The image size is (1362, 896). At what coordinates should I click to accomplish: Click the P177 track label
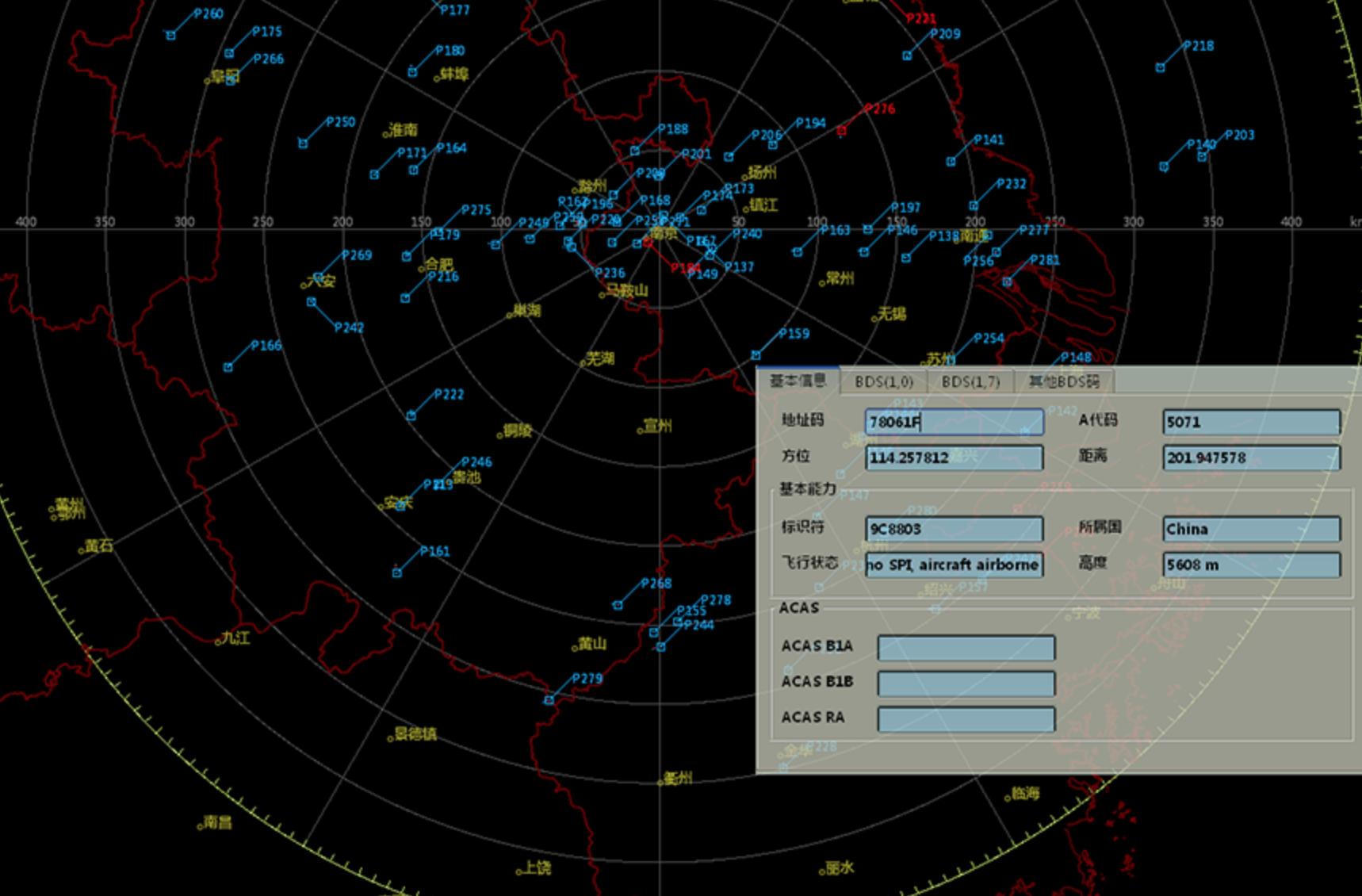[x=455, y=10]
